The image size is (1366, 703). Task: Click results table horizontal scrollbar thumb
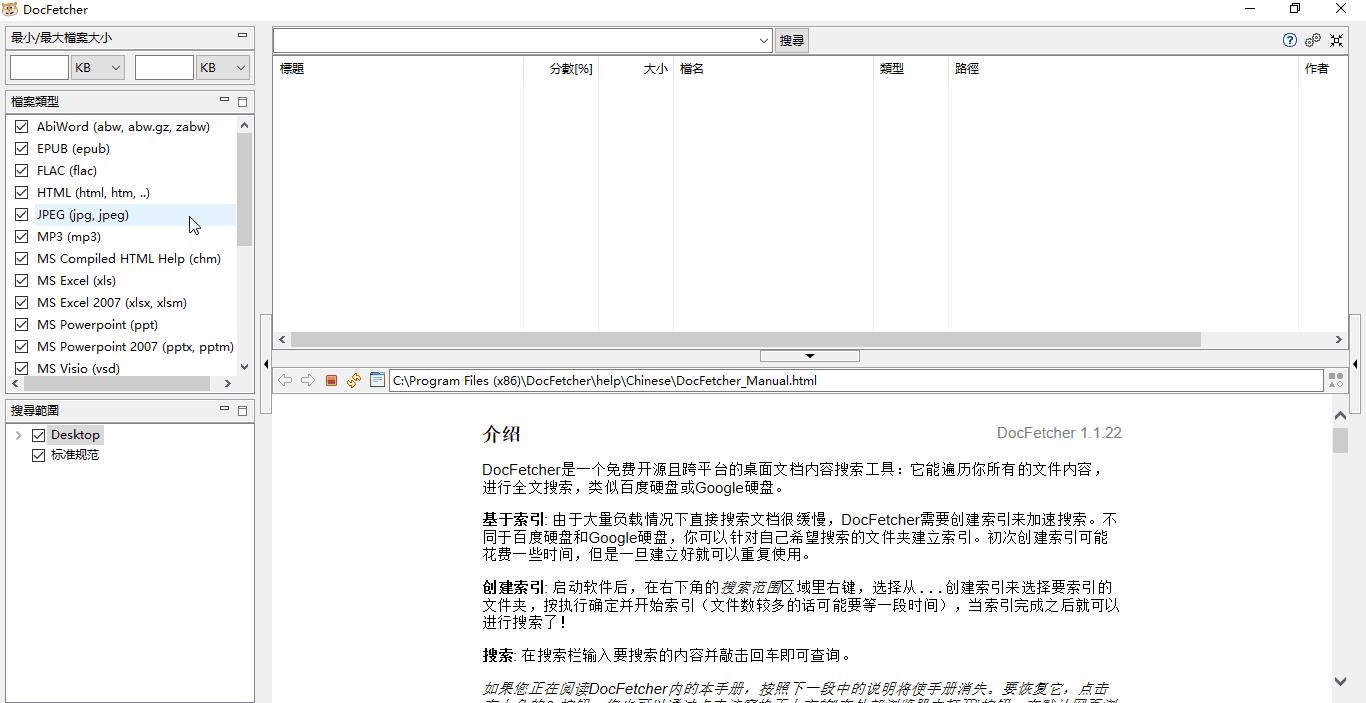tap(745, 339)
